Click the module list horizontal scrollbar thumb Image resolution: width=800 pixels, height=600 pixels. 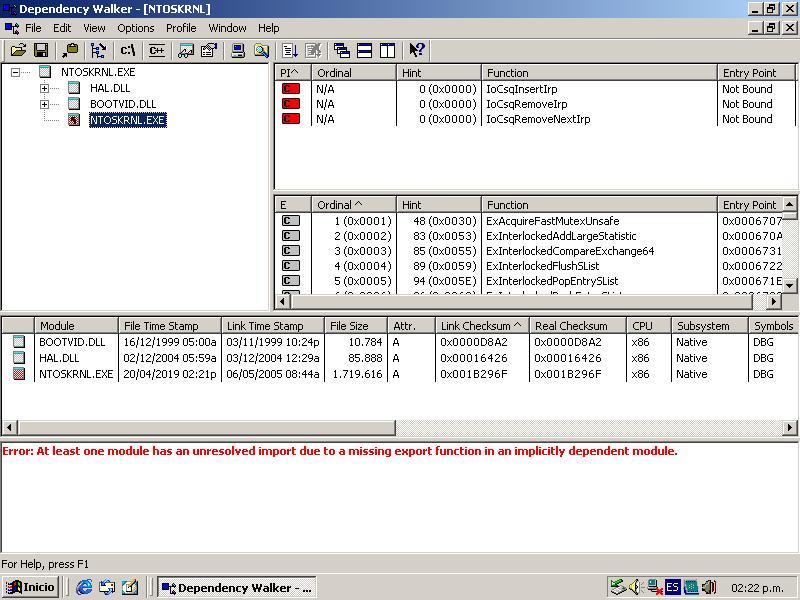click(x=206, y=427)
